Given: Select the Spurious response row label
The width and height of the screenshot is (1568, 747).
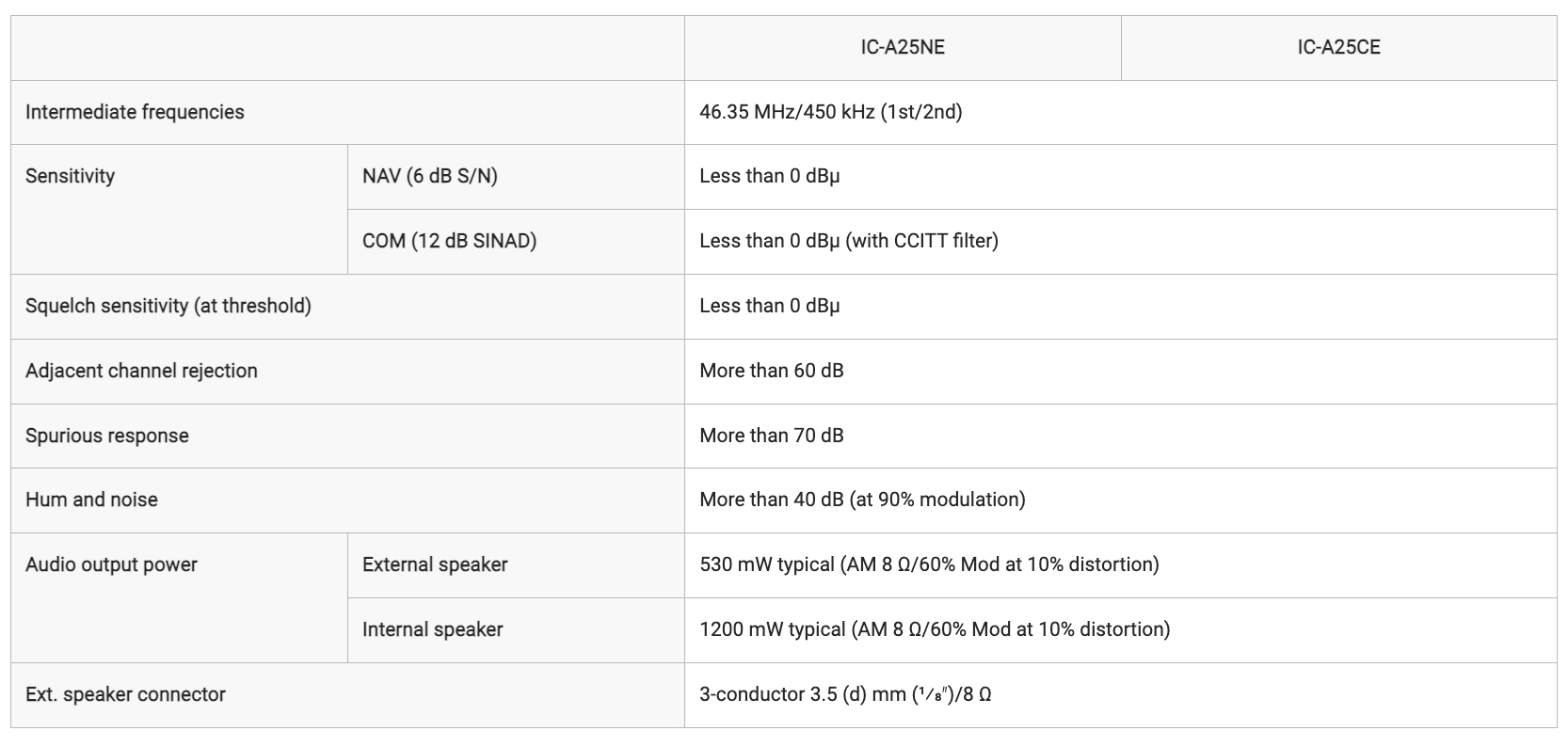Looking at the screenshot, I should [x=107, y=436].
